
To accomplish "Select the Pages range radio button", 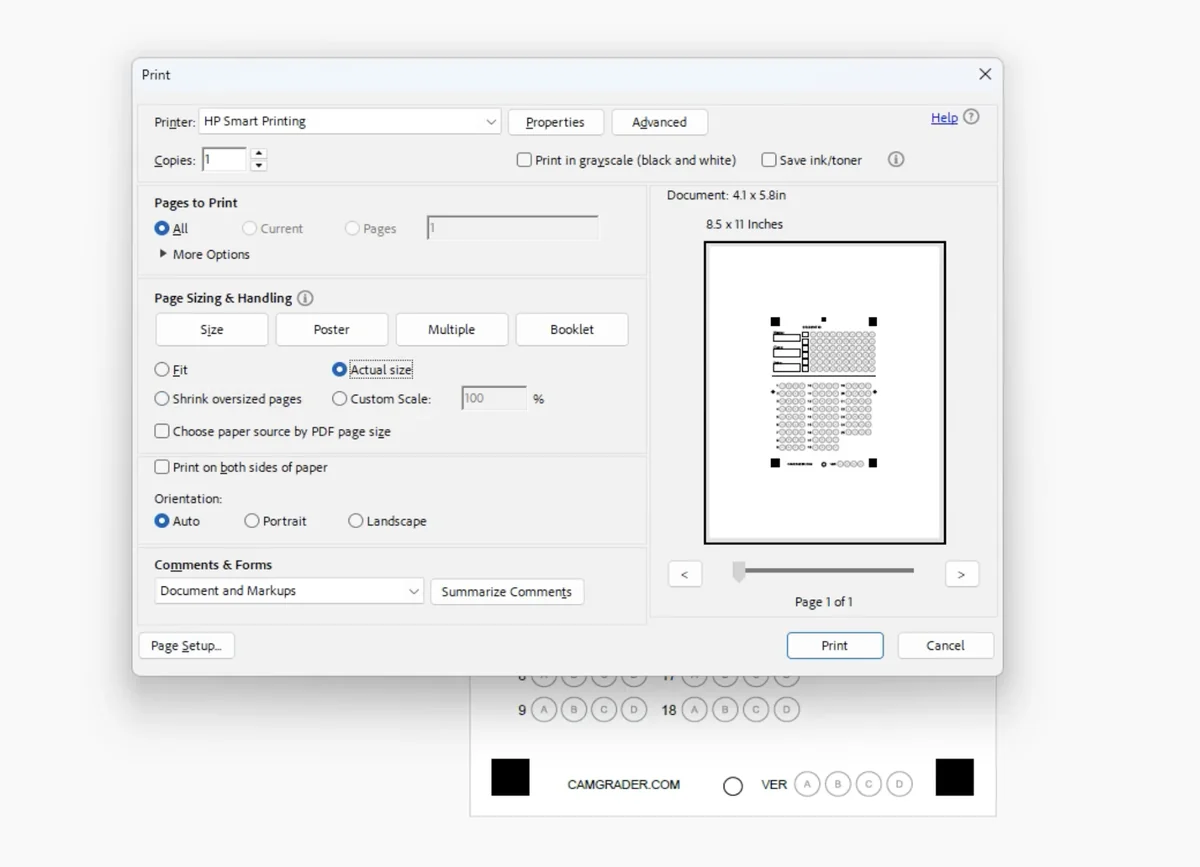I will tap(352, 228).
